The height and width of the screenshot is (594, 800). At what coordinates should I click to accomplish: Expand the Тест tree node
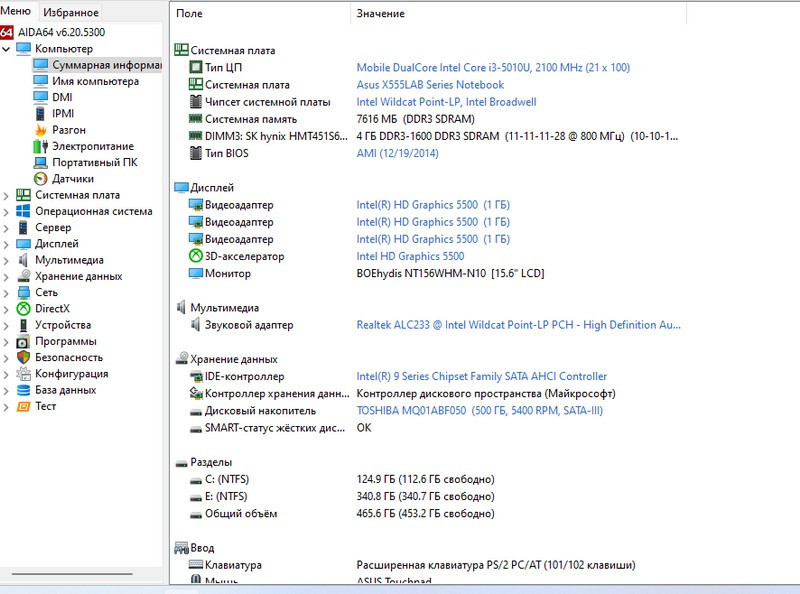click(x=6, y=407)
